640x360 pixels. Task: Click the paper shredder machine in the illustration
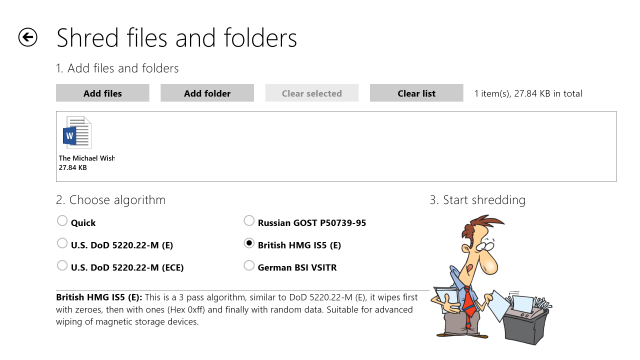pyautogui.click(x=527, y=320)
